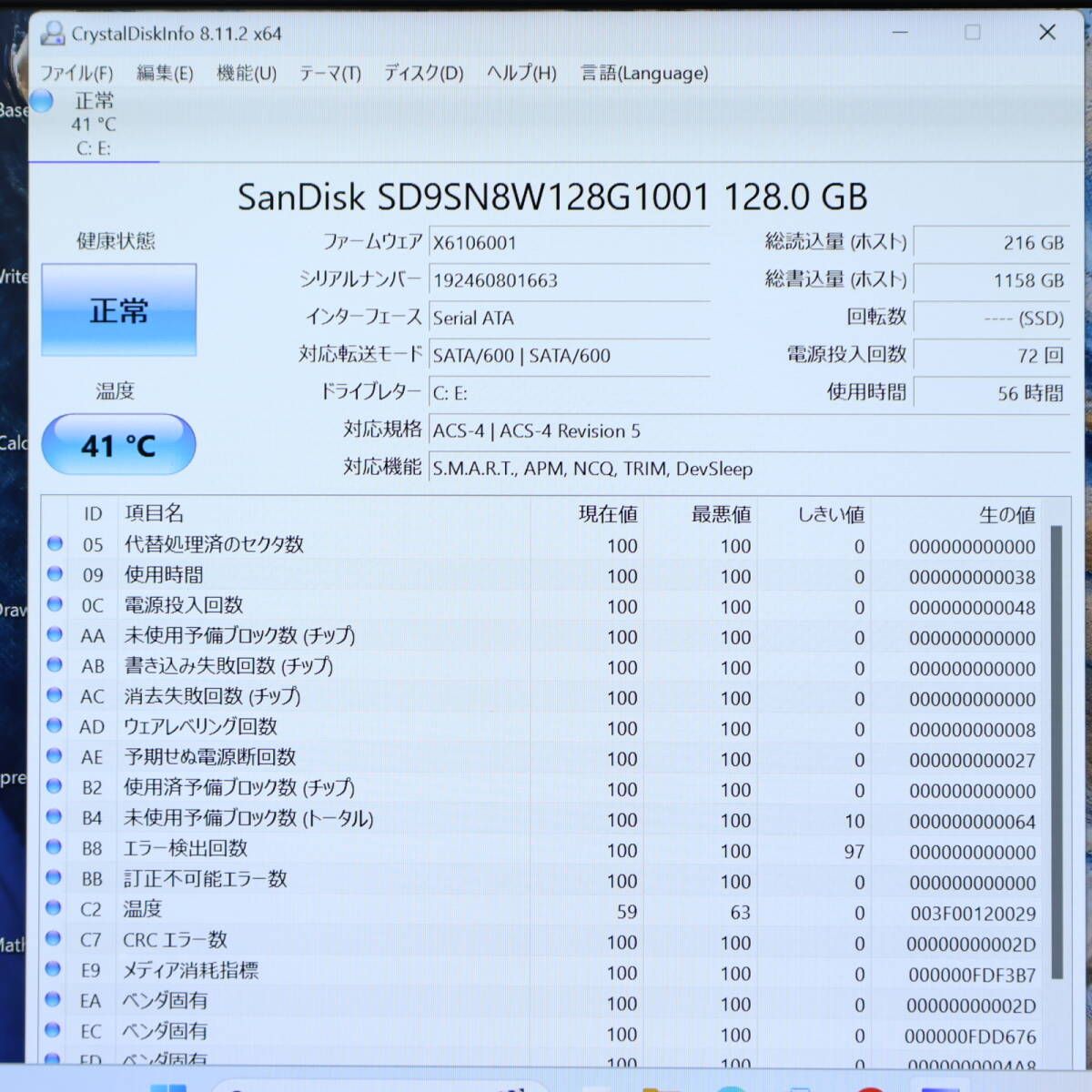The image size is (1092, 1092).
Task: Click the standard field ACS-4 | ACS-4 Revision 5
Action: pos(749,430)
